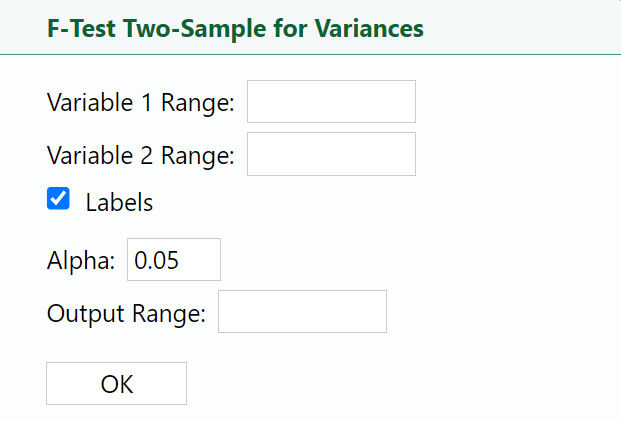The image size is (621, 421).
Task: Select the Output Range text box
Action: coord(302,312)
